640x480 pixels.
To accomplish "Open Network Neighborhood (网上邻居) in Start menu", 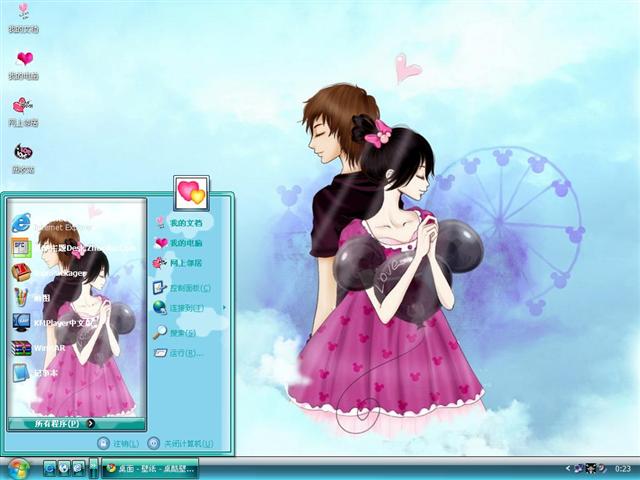I will [x=178, y=263].
